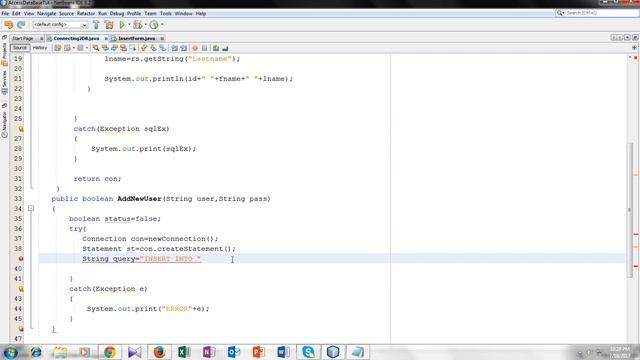Open the Tools menu

click(x=165, y=13)
